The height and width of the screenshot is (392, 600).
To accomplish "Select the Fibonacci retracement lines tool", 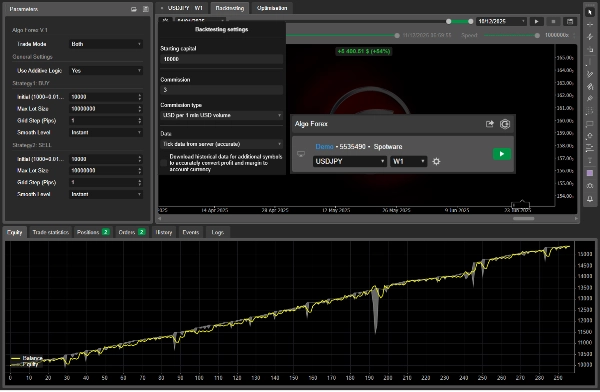I will (x=590, y=149).
